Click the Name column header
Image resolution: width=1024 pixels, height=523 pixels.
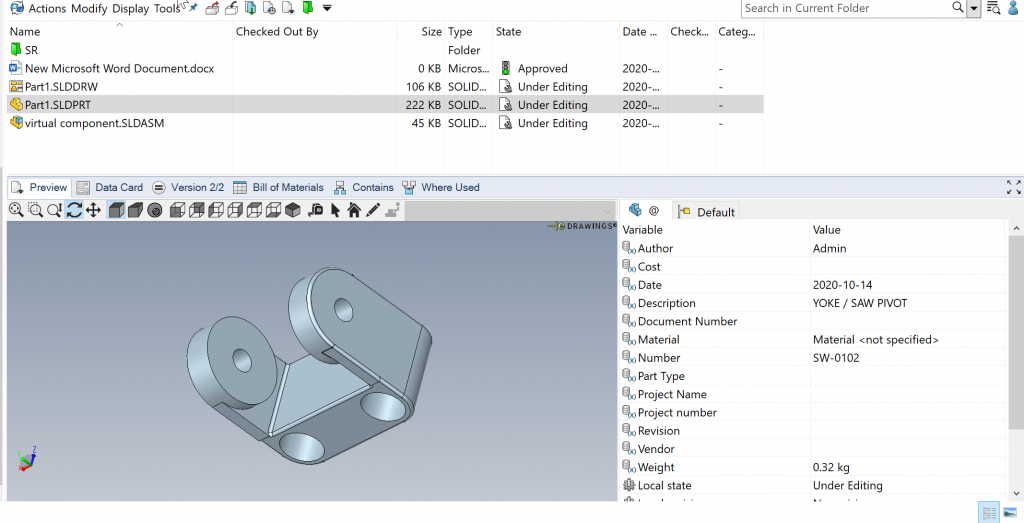[x=25, y=32]
